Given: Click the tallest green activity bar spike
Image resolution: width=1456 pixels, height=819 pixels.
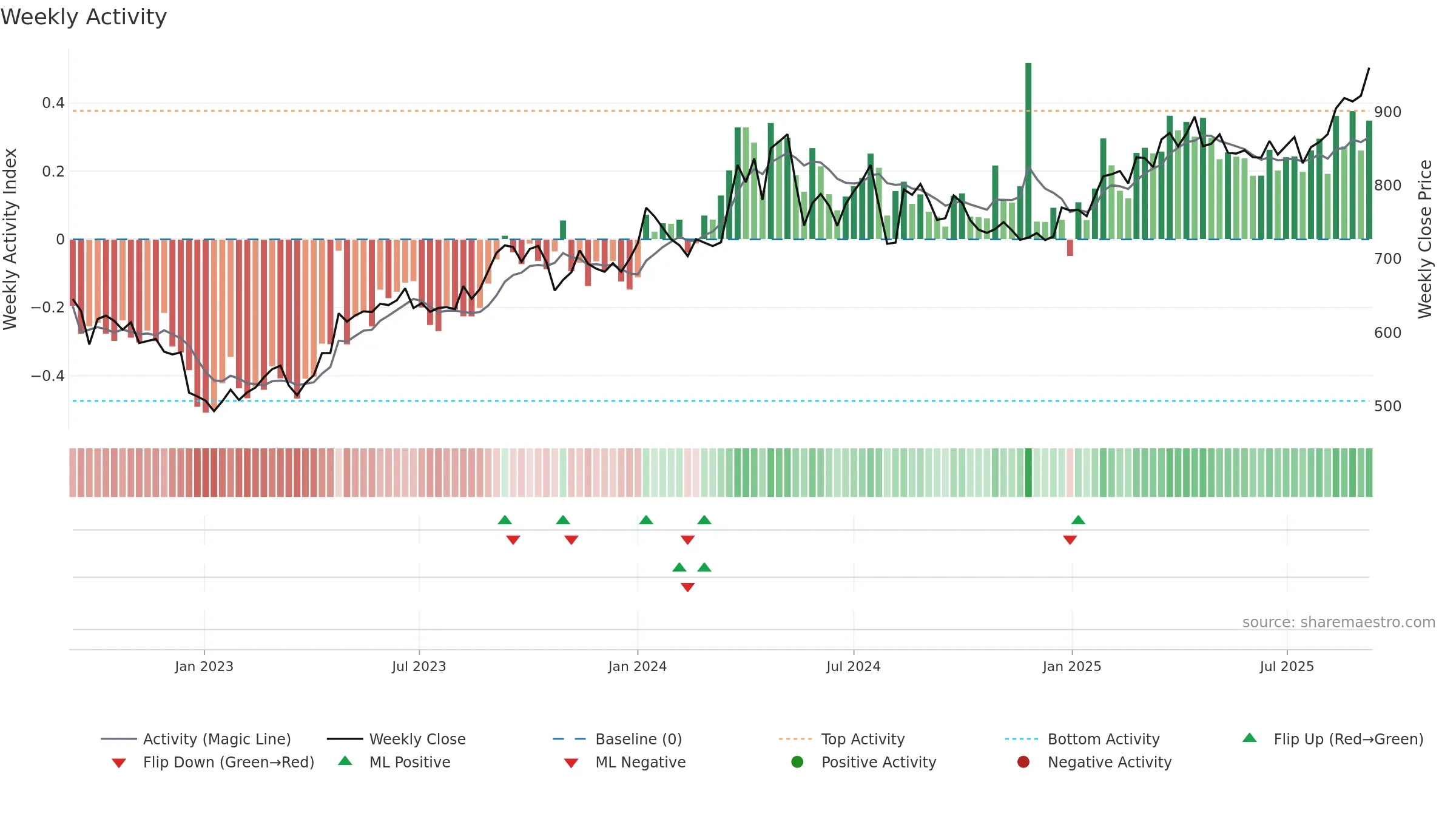Looking at the screenshot, I should (x=1028, y=151).
